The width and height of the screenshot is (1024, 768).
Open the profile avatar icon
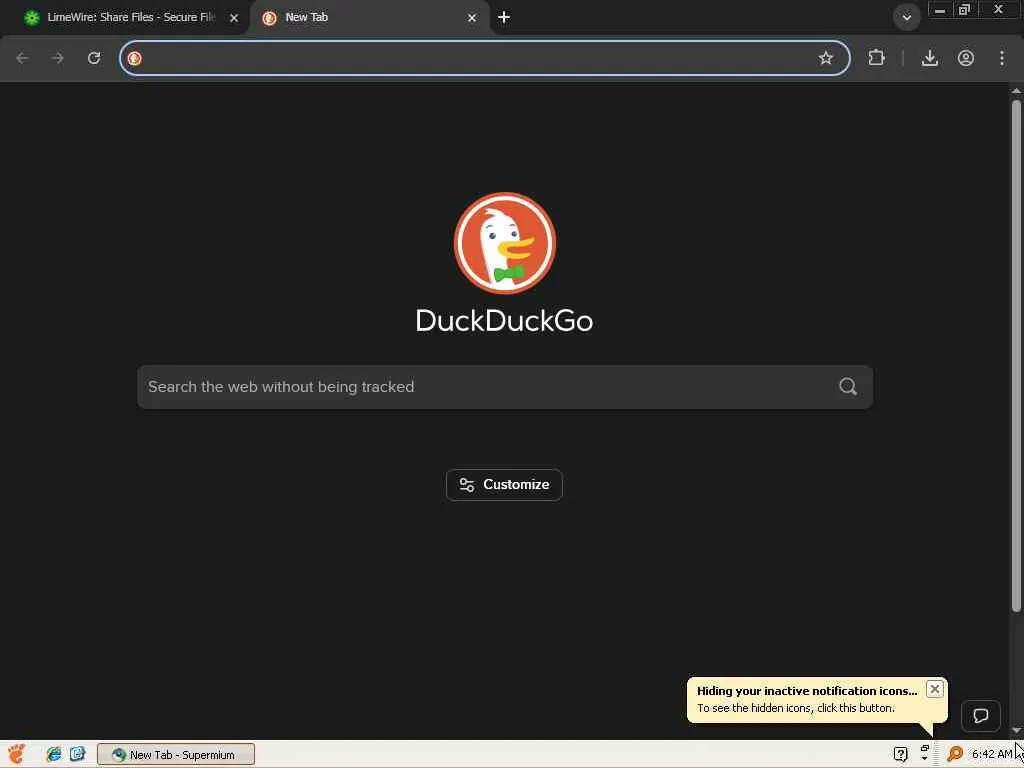(x=966, y=58)
